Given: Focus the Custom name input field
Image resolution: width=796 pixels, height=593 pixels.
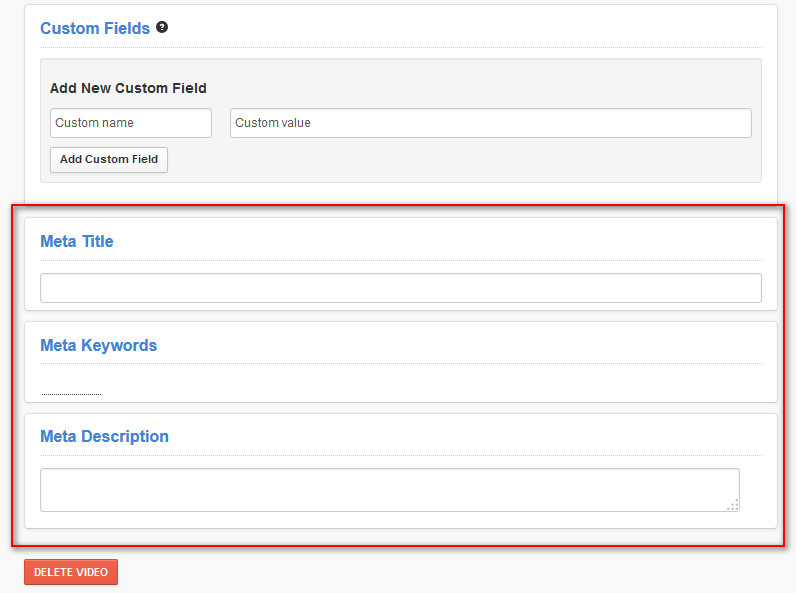Looking at the screenshot, I should click(131, 123).
